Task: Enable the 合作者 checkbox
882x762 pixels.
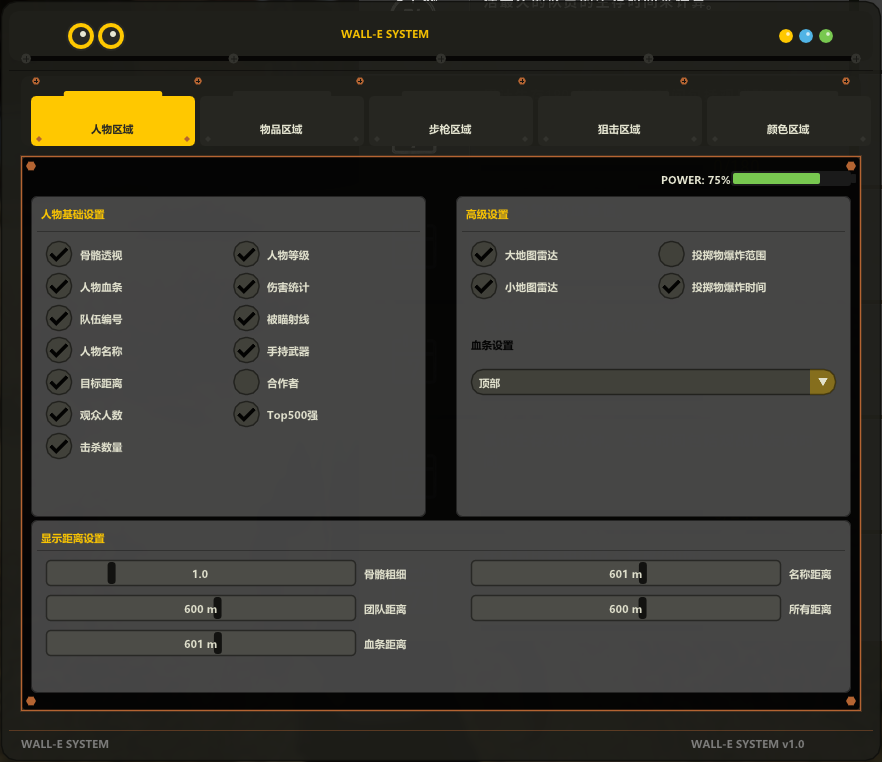Action: click(x=246, y=382)
